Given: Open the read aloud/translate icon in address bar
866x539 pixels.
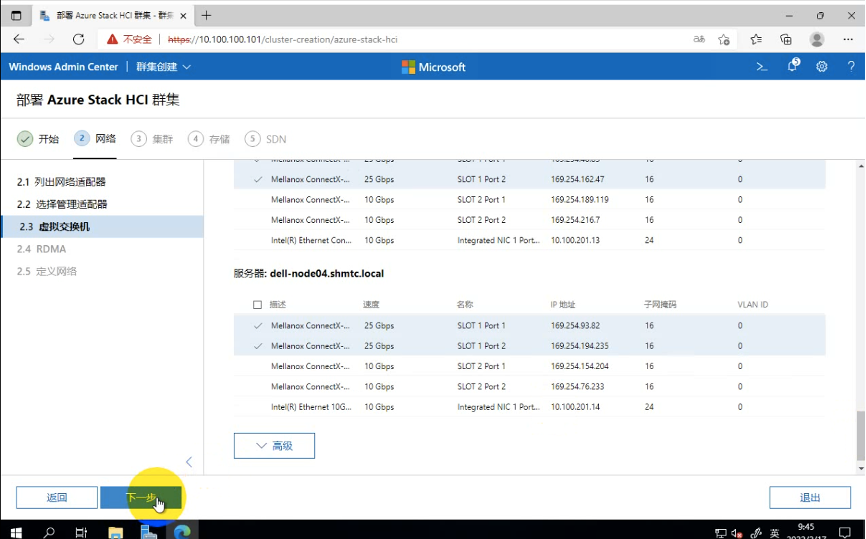Looking at the screenshot, I should (699, 39).
